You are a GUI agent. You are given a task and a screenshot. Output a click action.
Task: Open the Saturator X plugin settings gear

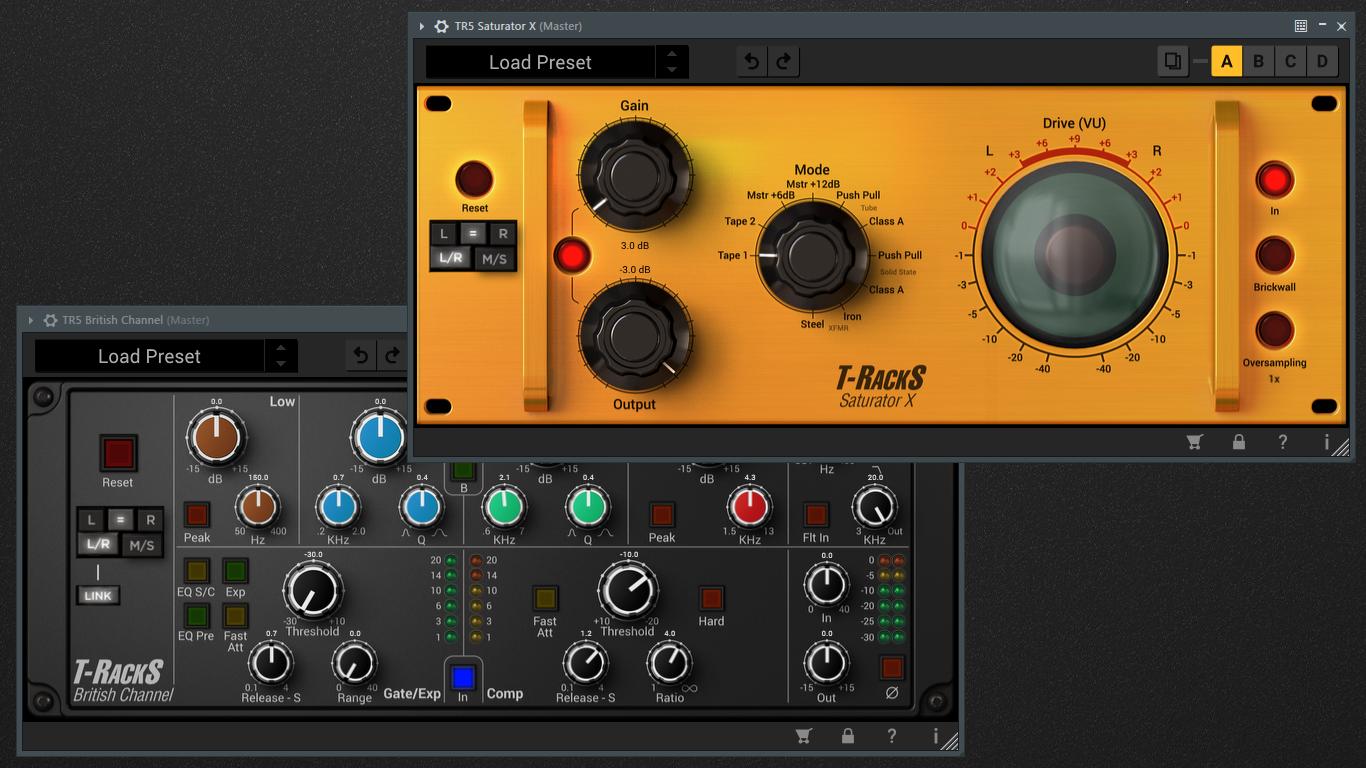tap(441, 26)
